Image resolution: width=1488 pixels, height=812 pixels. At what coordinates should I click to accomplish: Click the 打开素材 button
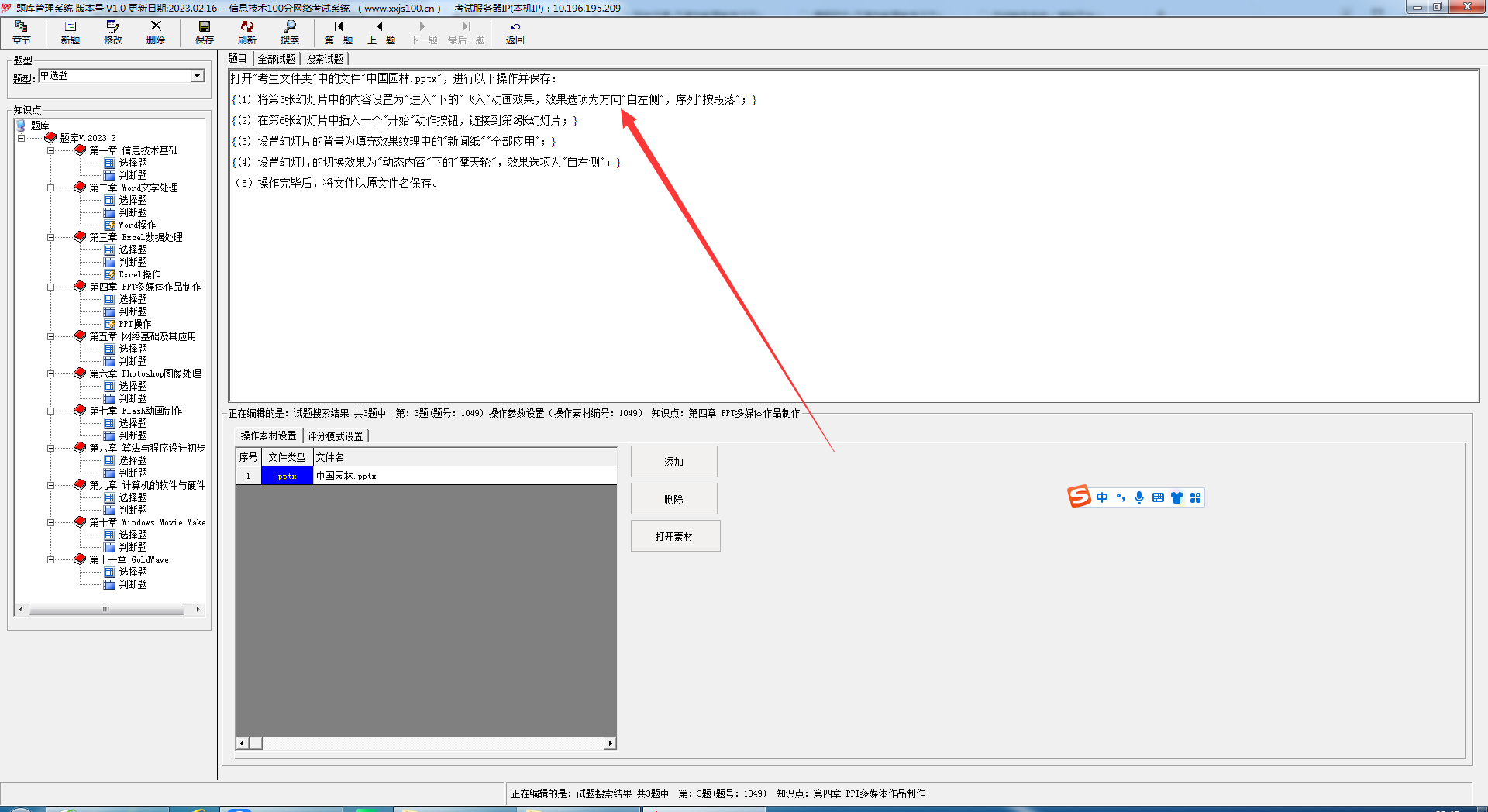(674, 536)
